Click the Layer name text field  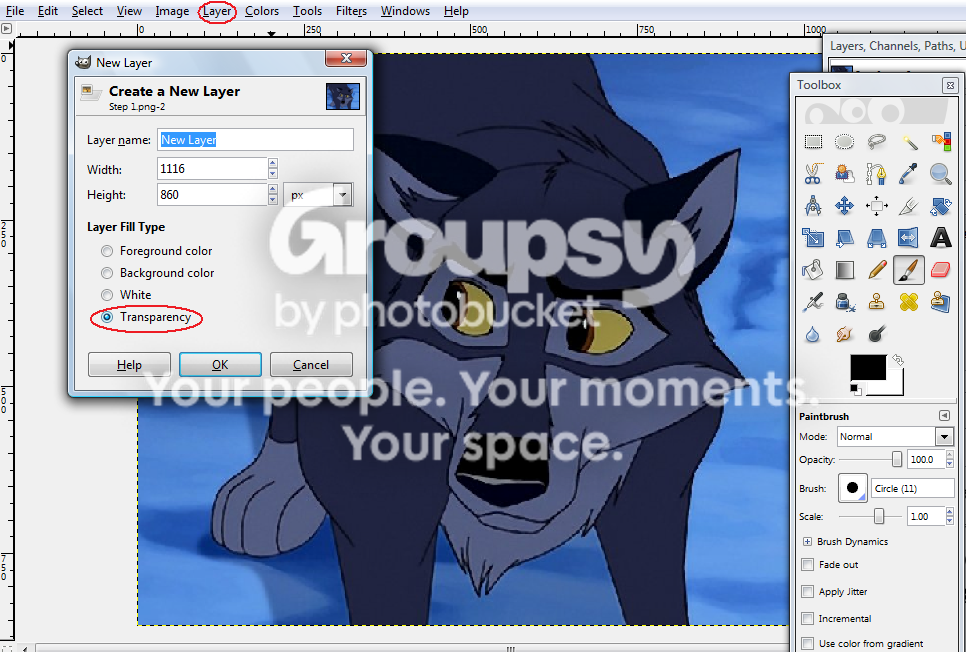click(x=256, y=140)
